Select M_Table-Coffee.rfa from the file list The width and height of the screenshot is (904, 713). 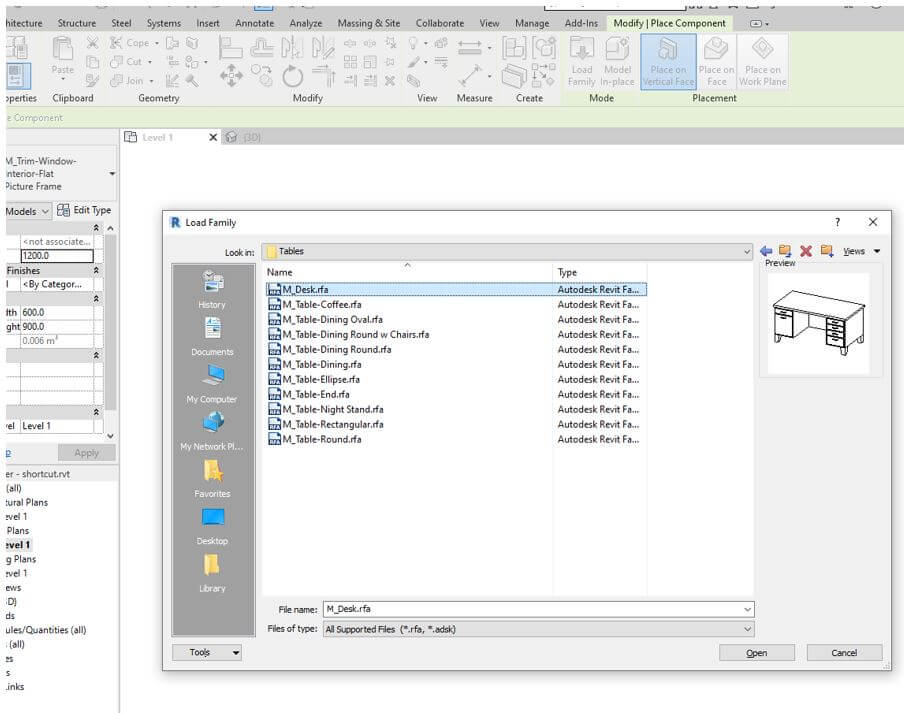322,304
